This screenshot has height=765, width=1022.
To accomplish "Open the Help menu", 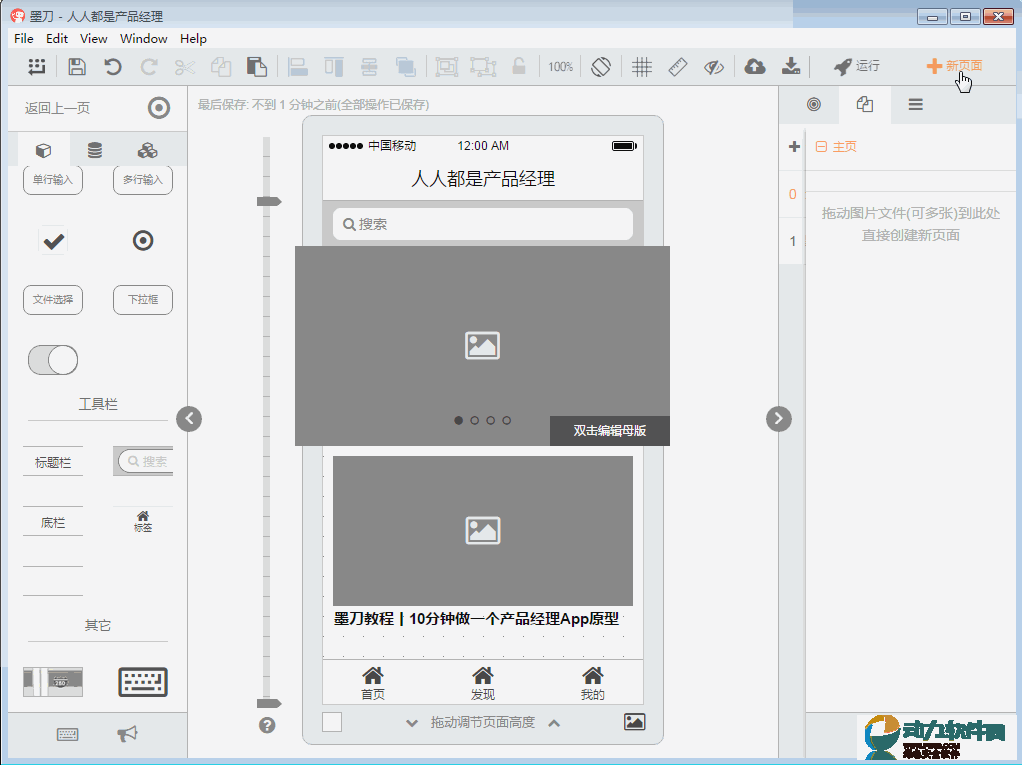I will [193, 38].
